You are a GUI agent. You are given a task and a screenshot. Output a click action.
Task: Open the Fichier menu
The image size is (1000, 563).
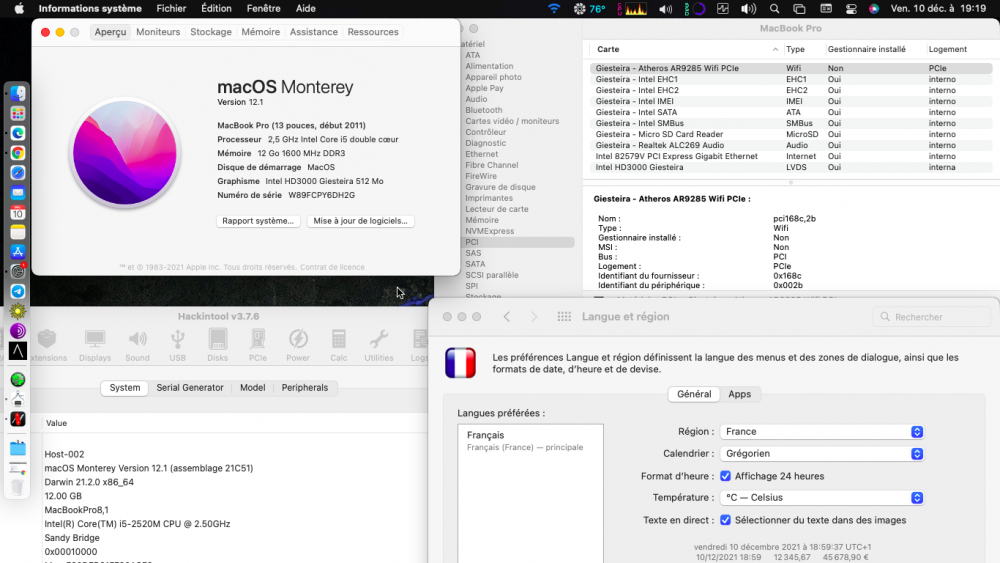pyautogui.click(x=171, y=8)
